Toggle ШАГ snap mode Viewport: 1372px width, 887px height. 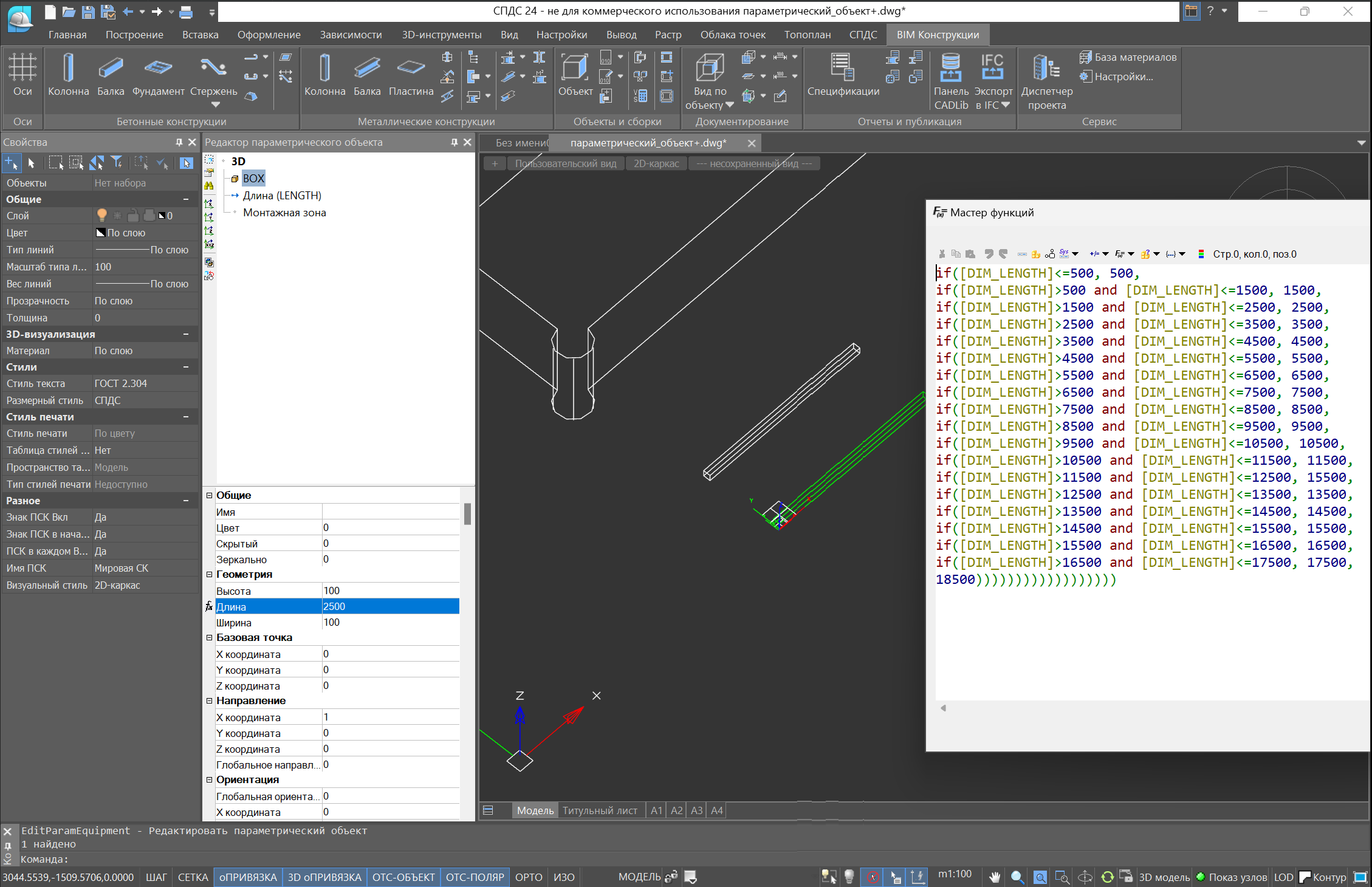(156, 877)
